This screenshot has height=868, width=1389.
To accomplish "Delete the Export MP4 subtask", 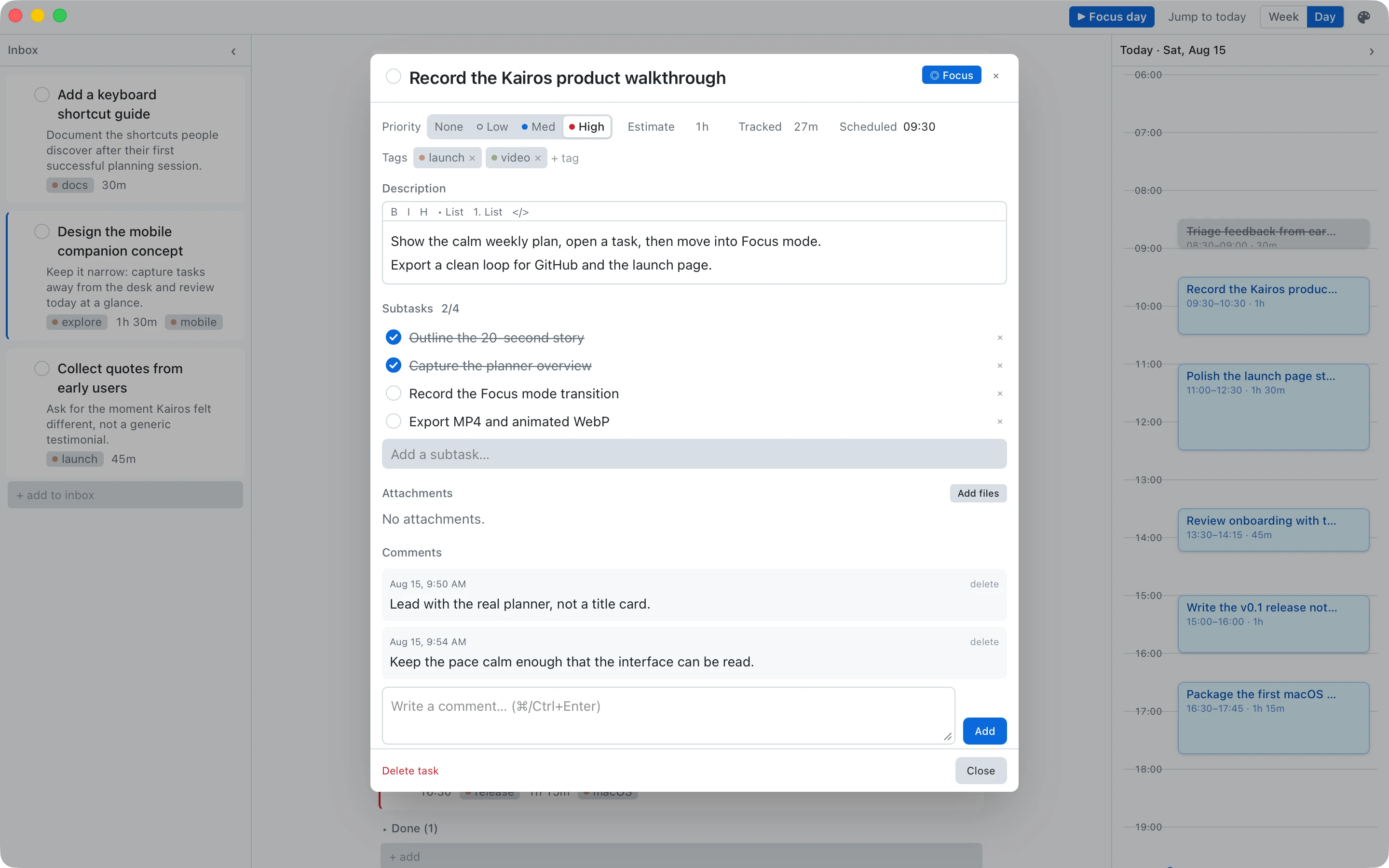I will point(1000,421).
